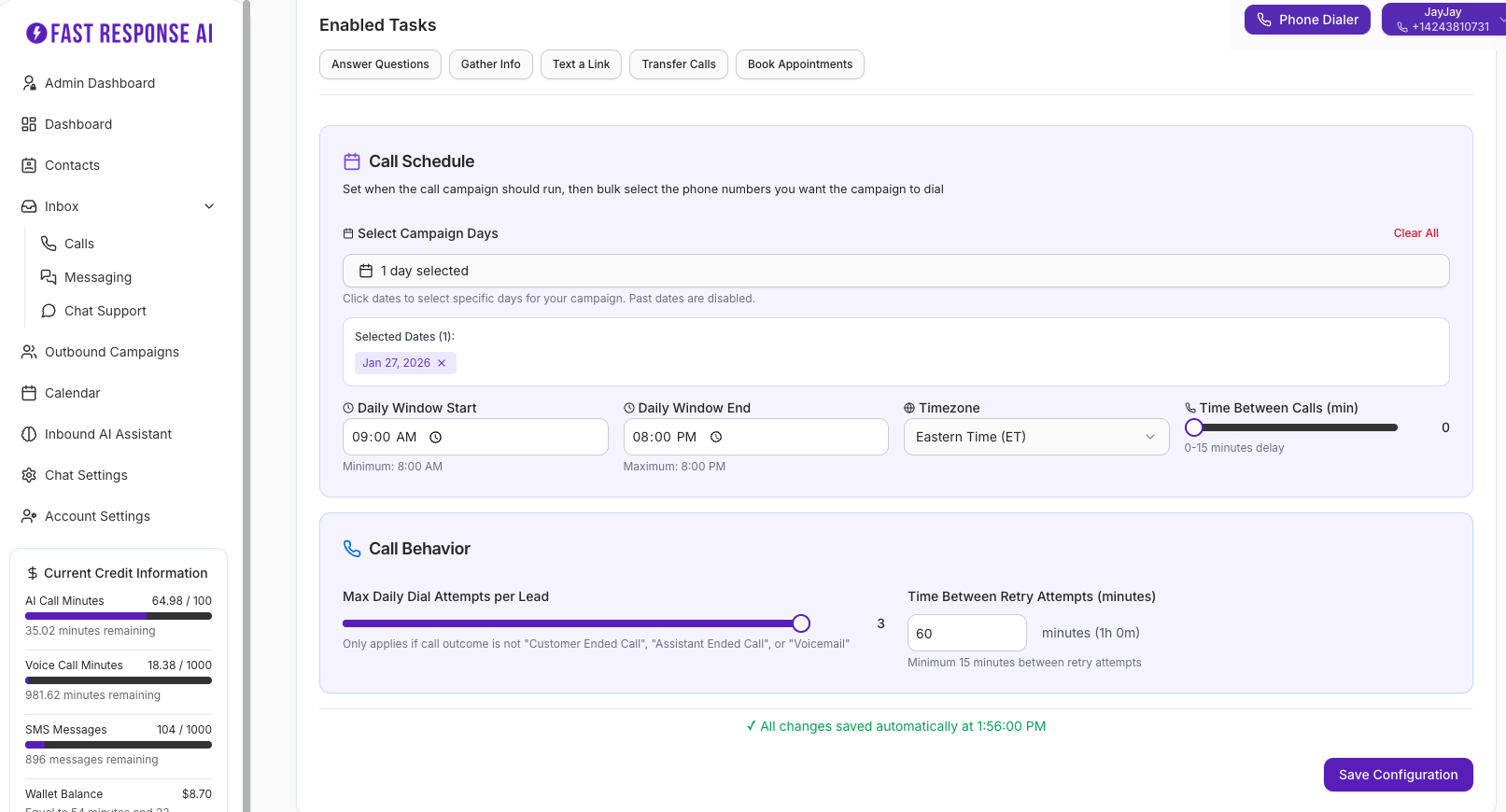Click the Admin Dashboard sidebar icon
1506x812 pixels.
[29, 83]
